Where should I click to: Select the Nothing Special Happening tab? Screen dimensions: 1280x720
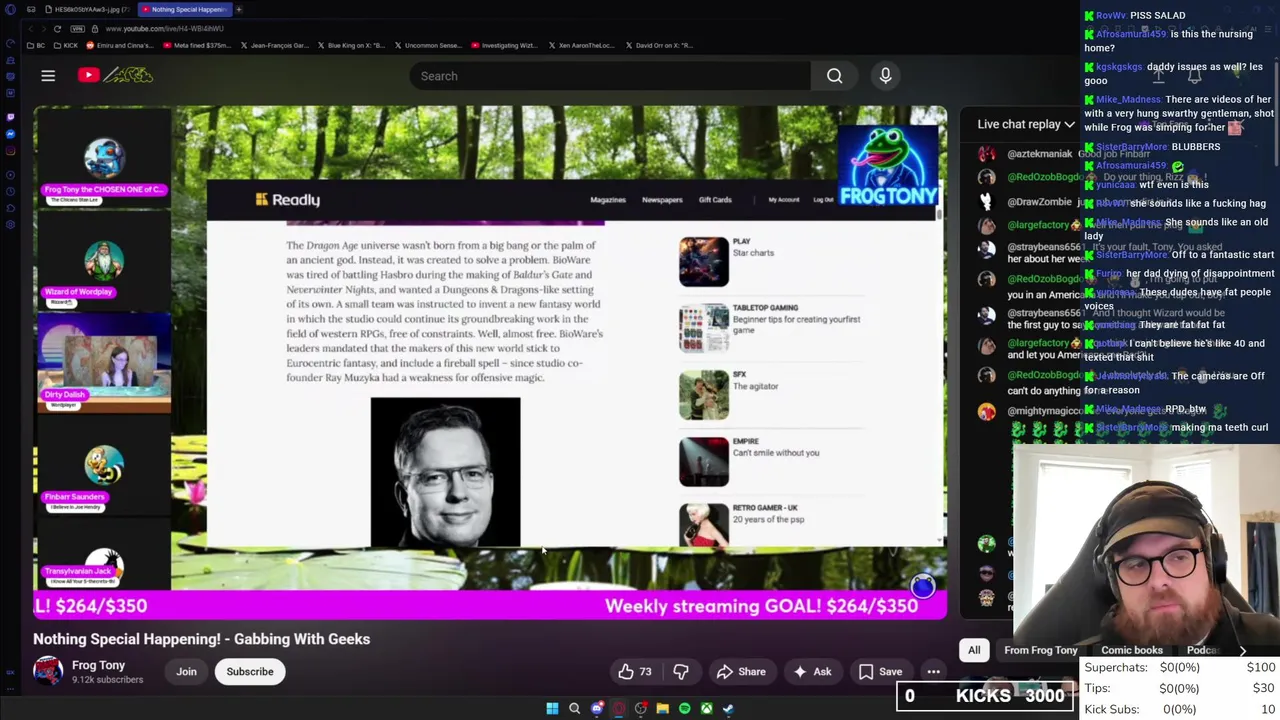click(184, 9)
